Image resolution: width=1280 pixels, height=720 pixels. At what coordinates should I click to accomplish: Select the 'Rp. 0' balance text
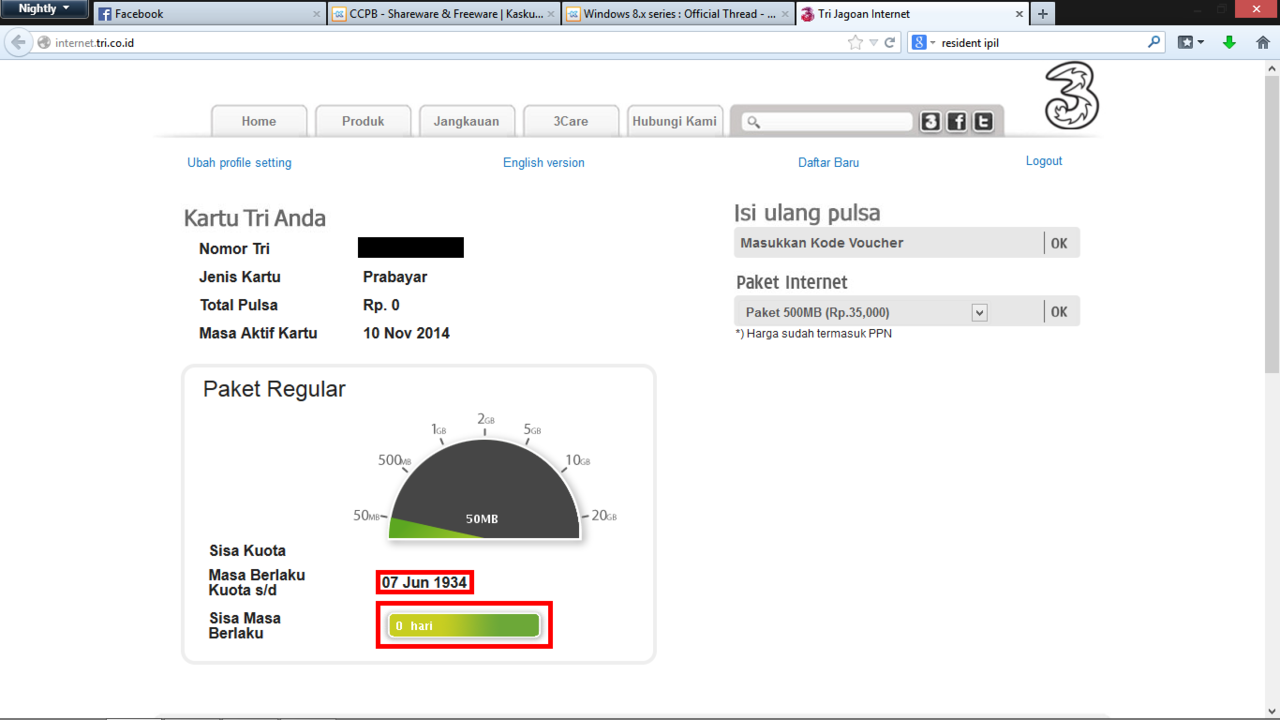coord(381,305)
